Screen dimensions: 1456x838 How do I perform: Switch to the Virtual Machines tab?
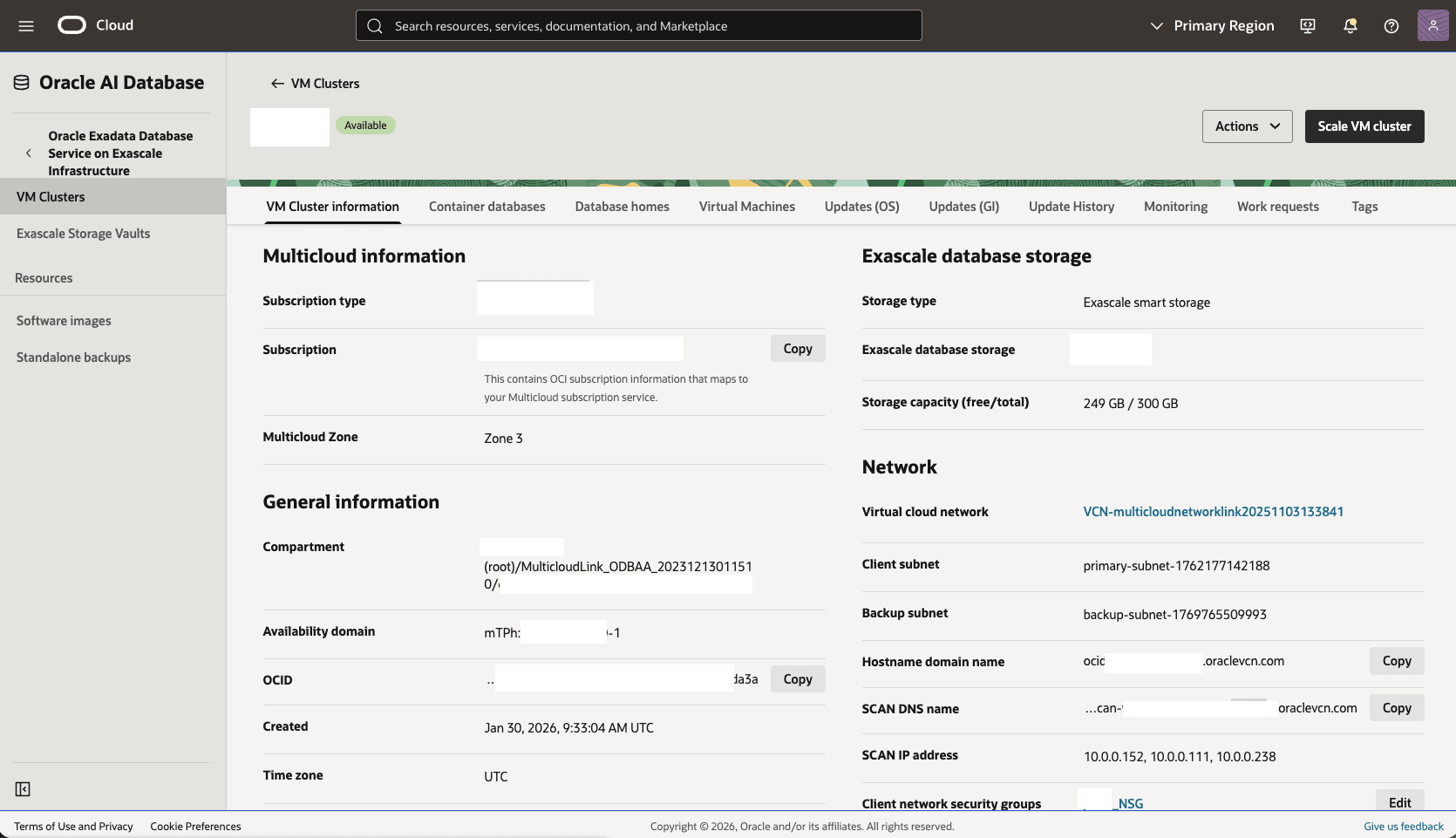coord(746,206)
